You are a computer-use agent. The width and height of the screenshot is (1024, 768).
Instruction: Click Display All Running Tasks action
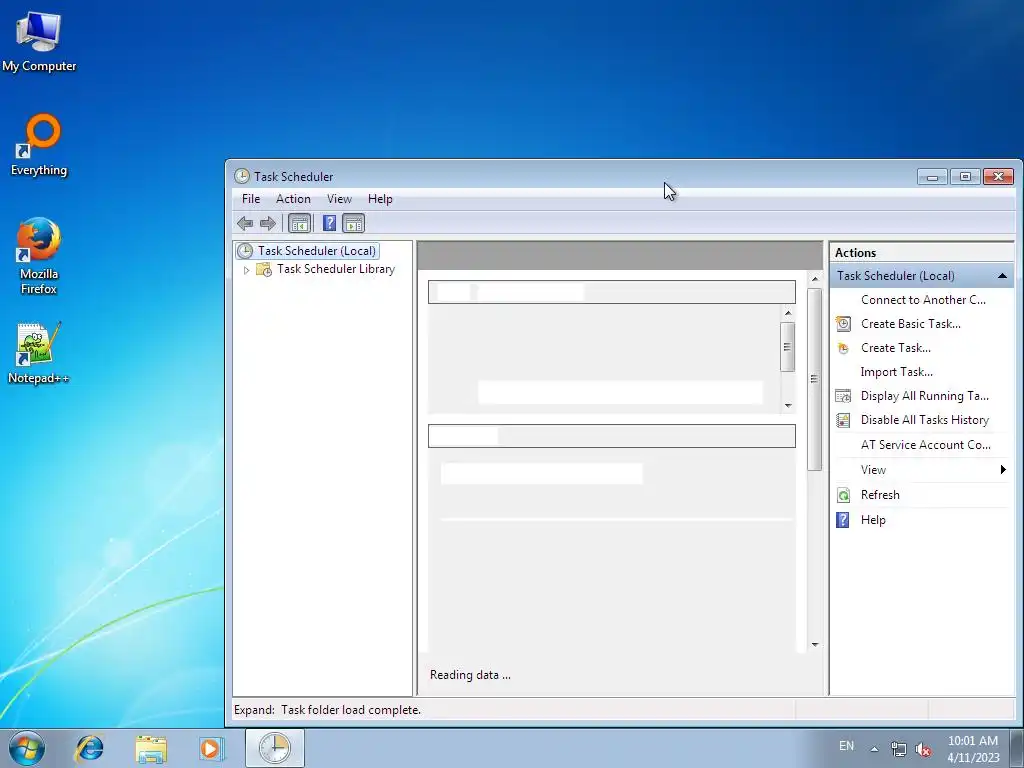(x=923, y=396)
